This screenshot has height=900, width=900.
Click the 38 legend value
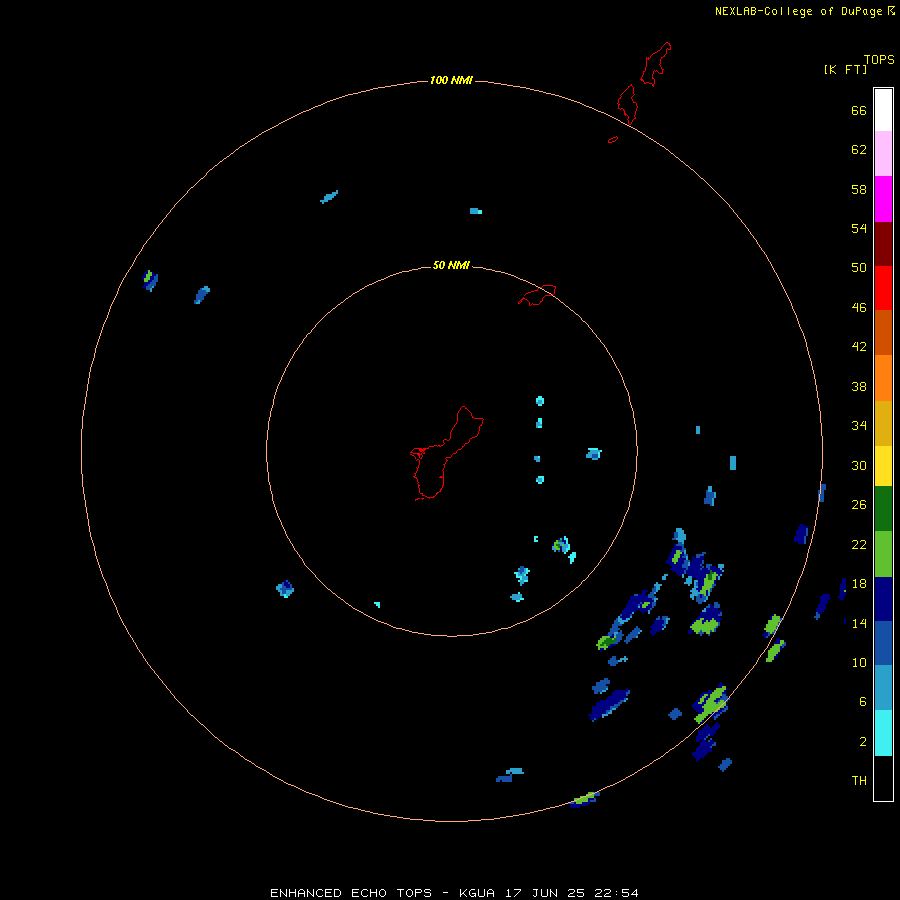pyautogui.click(x=859, y=386)
